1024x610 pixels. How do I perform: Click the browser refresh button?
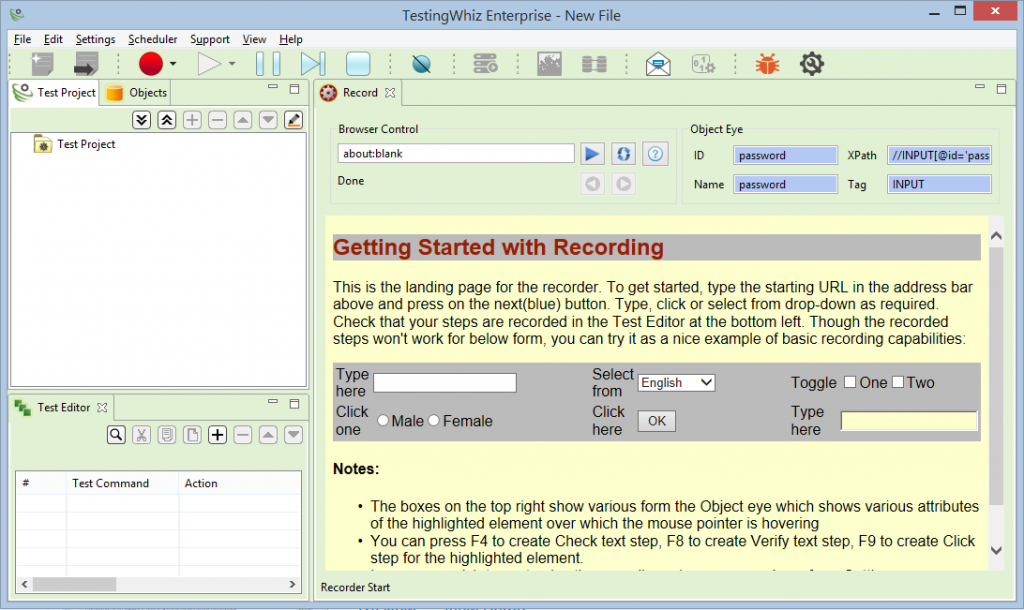(x=624, y=154)
